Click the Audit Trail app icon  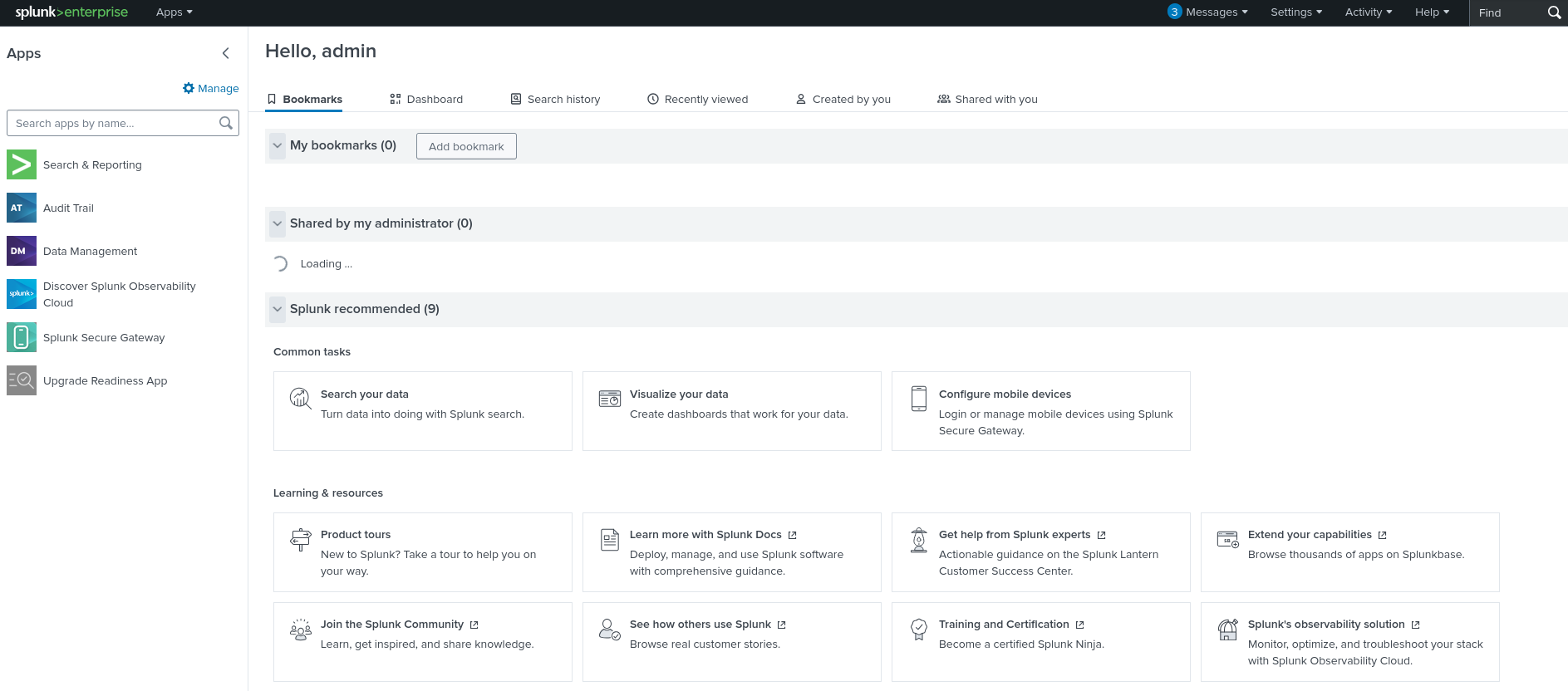point(22,208)
